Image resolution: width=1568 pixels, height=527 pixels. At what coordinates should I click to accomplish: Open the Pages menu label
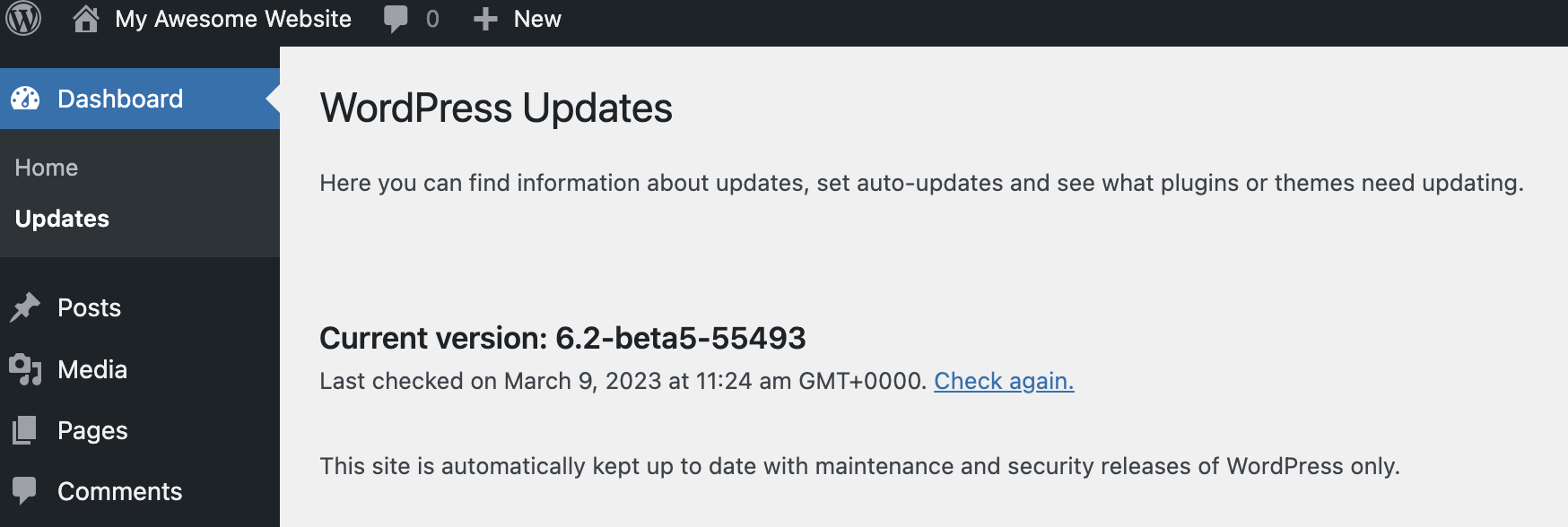(x=92, y=430)
